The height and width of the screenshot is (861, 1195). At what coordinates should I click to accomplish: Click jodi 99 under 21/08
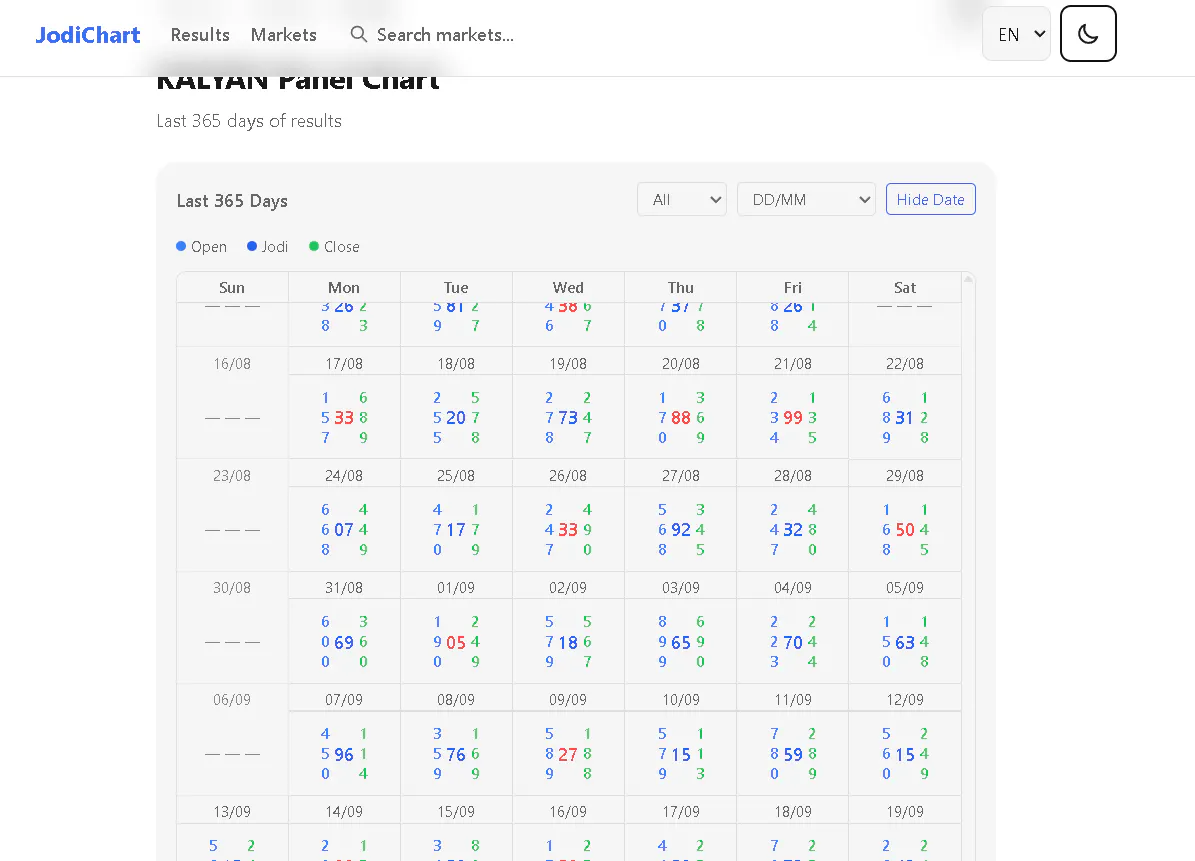(x=793, y=418)
